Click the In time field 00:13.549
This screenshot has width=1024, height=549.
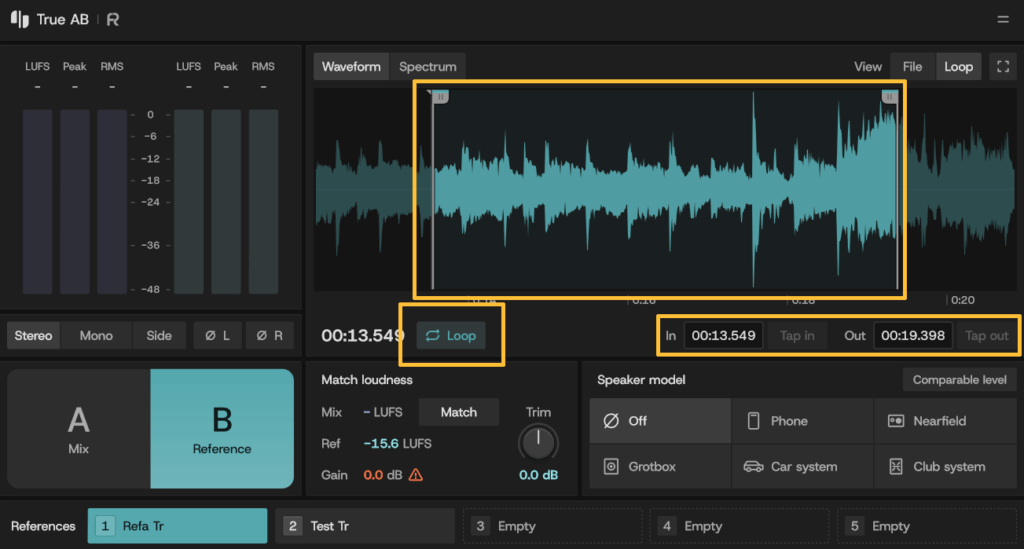(723, 336)
